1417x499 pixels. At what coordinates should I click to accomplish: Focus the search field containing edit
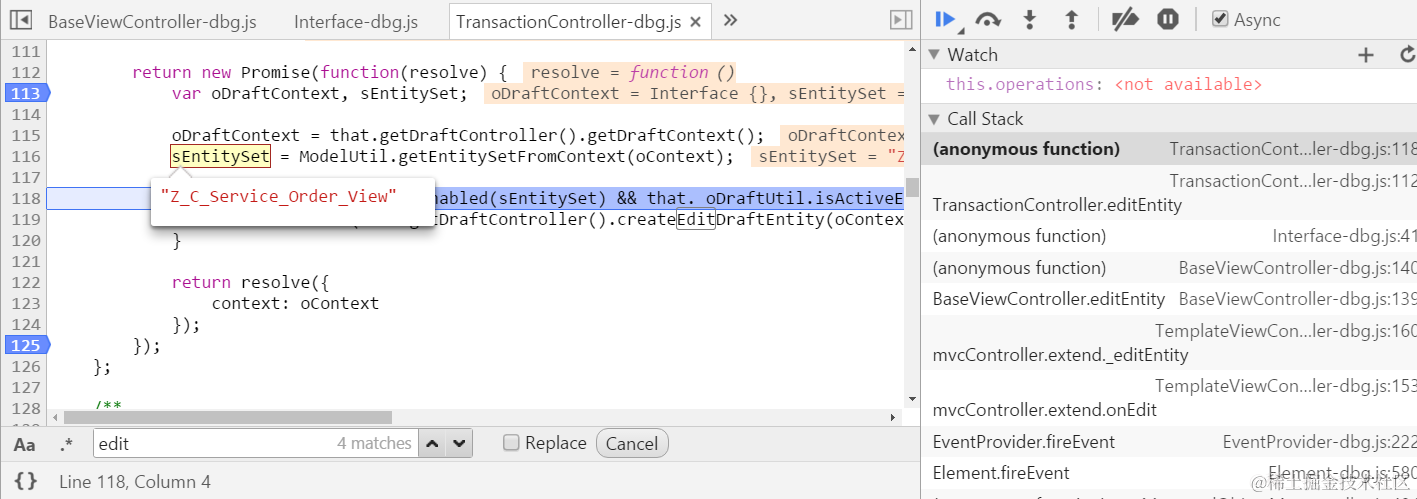pos(255,443)
